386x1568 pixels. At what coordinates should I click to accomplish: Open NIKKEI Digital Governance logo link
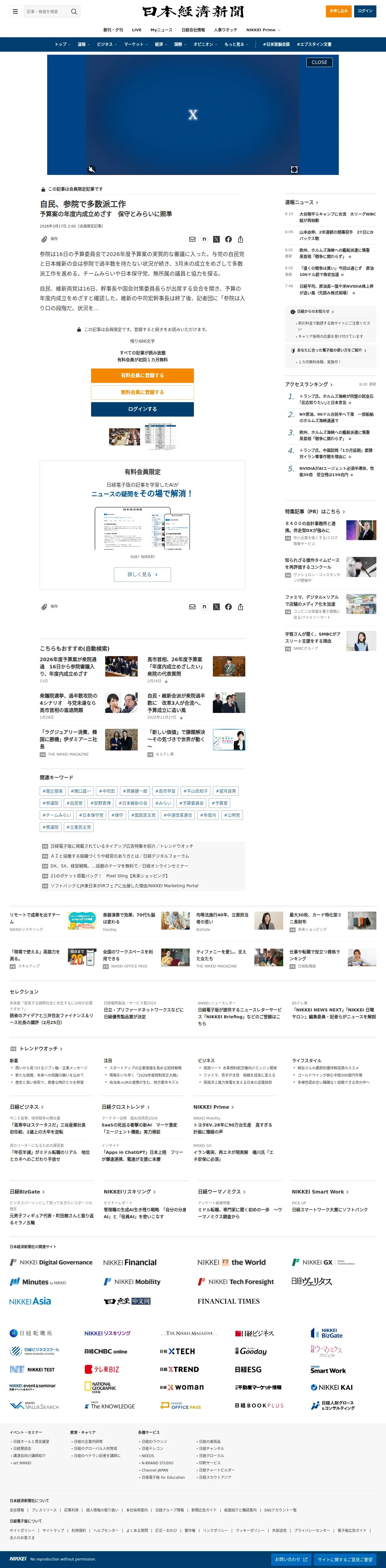point(51,1262)
